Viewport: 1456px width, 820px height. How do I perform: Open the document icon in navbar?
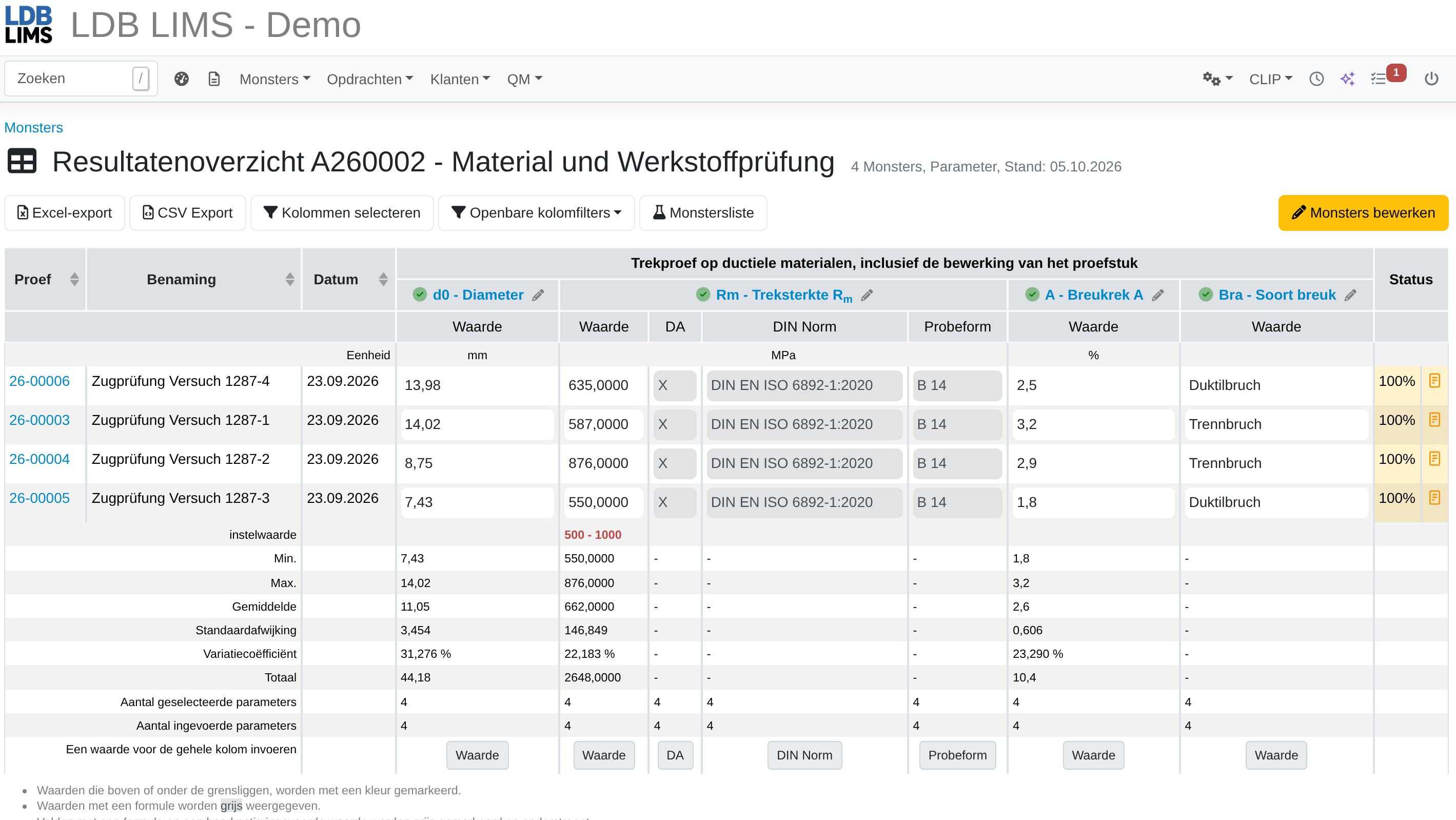214,79
